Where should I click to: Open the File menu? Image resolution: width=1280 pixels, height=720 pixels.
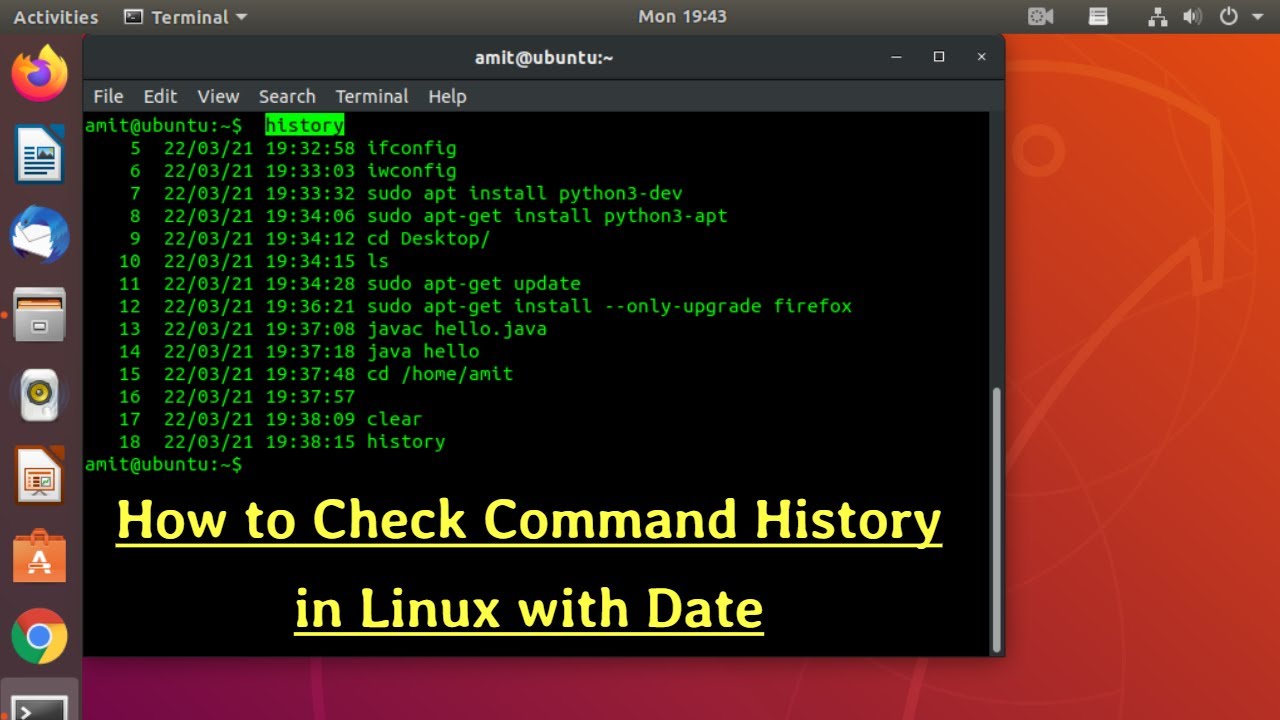coord(108,96)
